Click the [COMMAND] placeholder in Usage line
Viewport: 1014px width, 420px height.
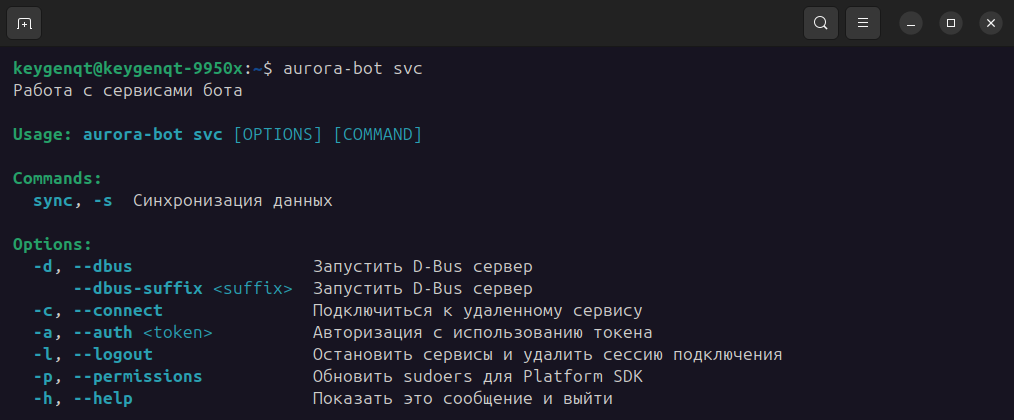(378, 135)
